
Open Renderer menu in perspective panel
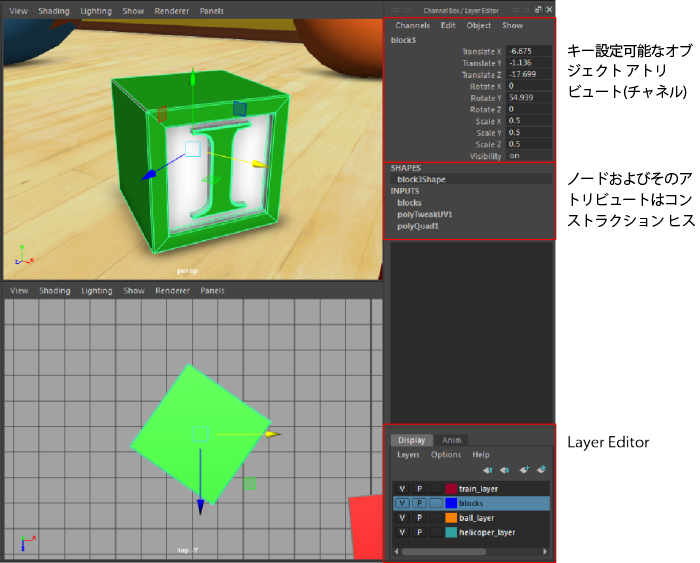[x=172, y=11]
